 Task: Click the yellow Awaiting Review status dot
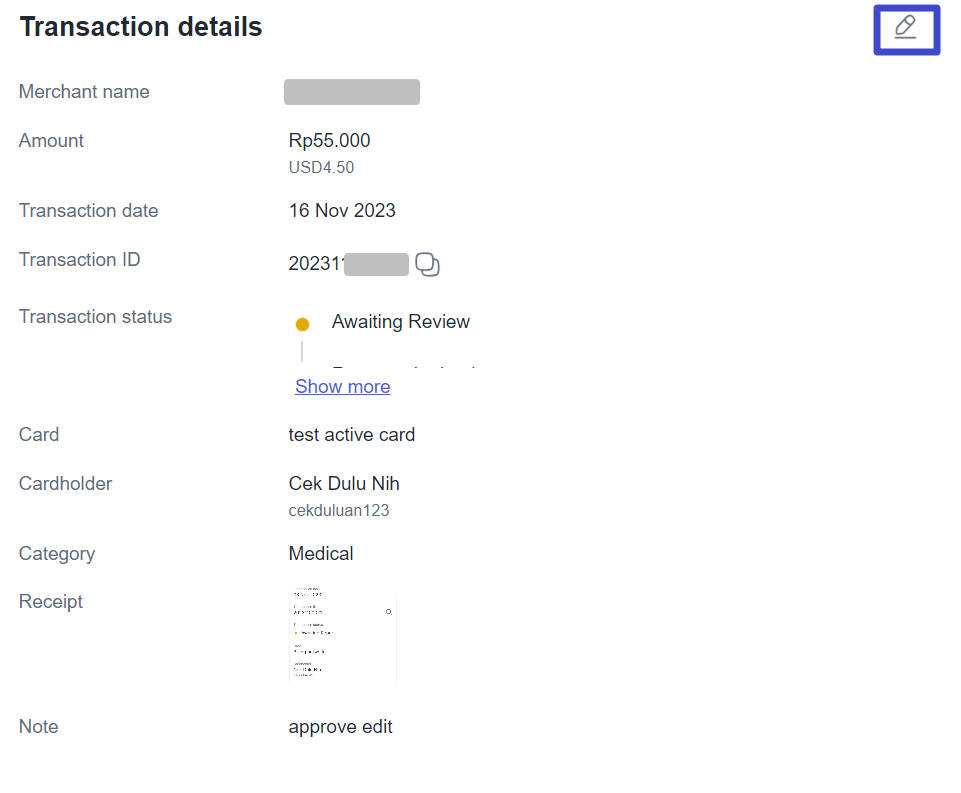pos(303,324)
